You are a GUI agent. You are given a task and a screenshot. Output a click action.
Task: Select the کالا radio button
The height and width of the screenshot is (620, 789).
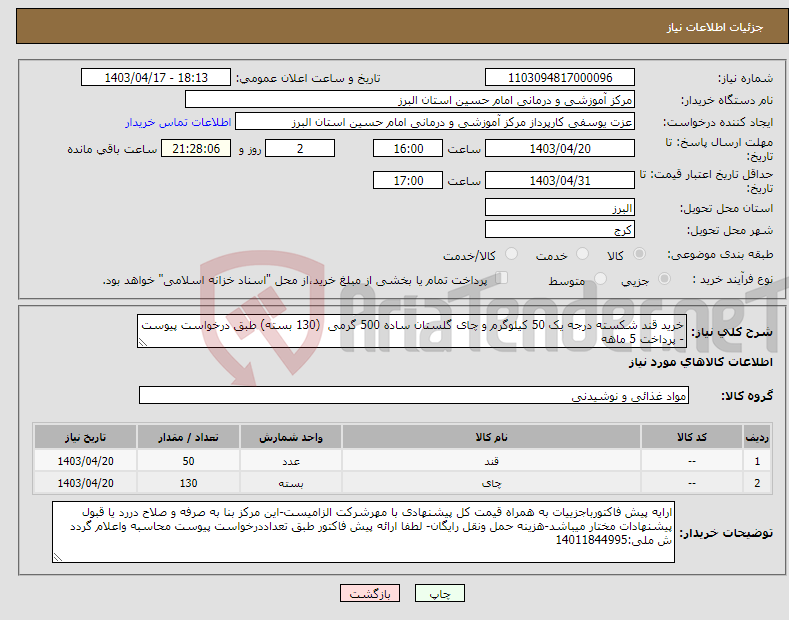(x=639, y=254)
